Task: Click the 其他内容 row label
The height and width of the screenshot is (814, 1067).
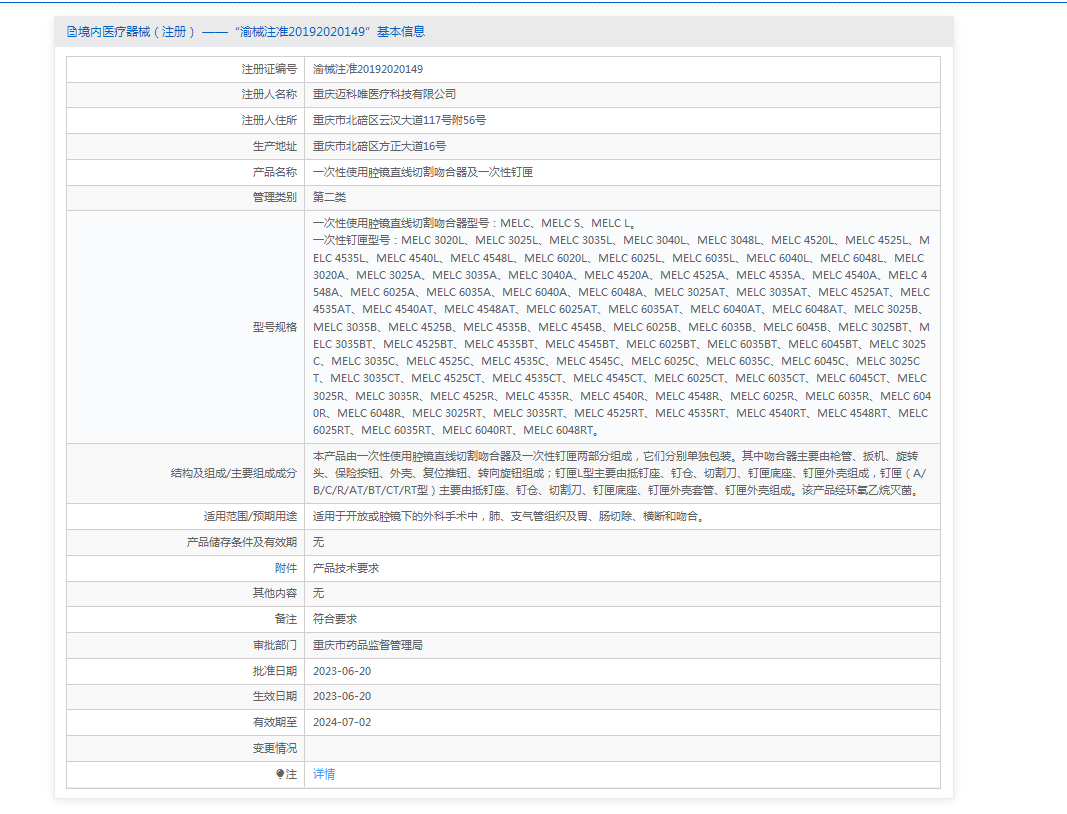Action: (x=275, y=593)
